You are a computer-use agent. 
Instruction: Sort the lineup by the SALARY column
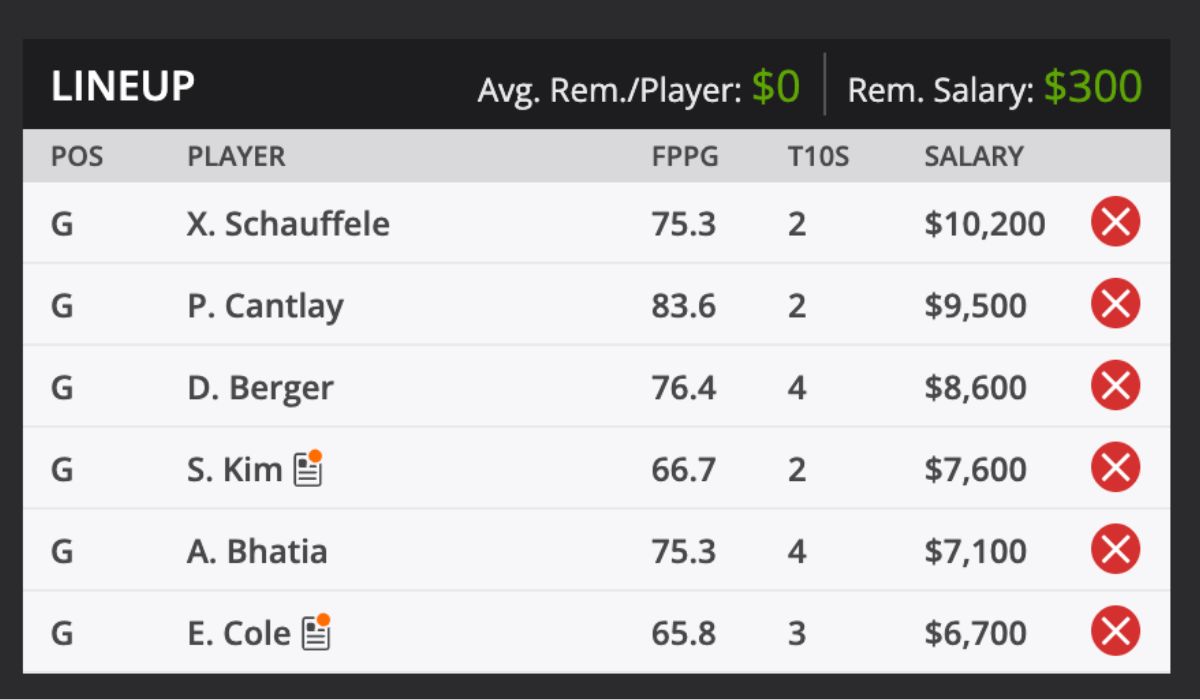[x=973, y=156]
